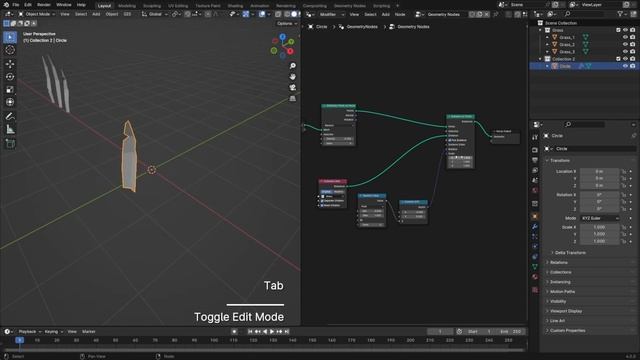The image size is (640, 360).
Task: Click the viewport zoom magnifier icon
Action: 293,66
